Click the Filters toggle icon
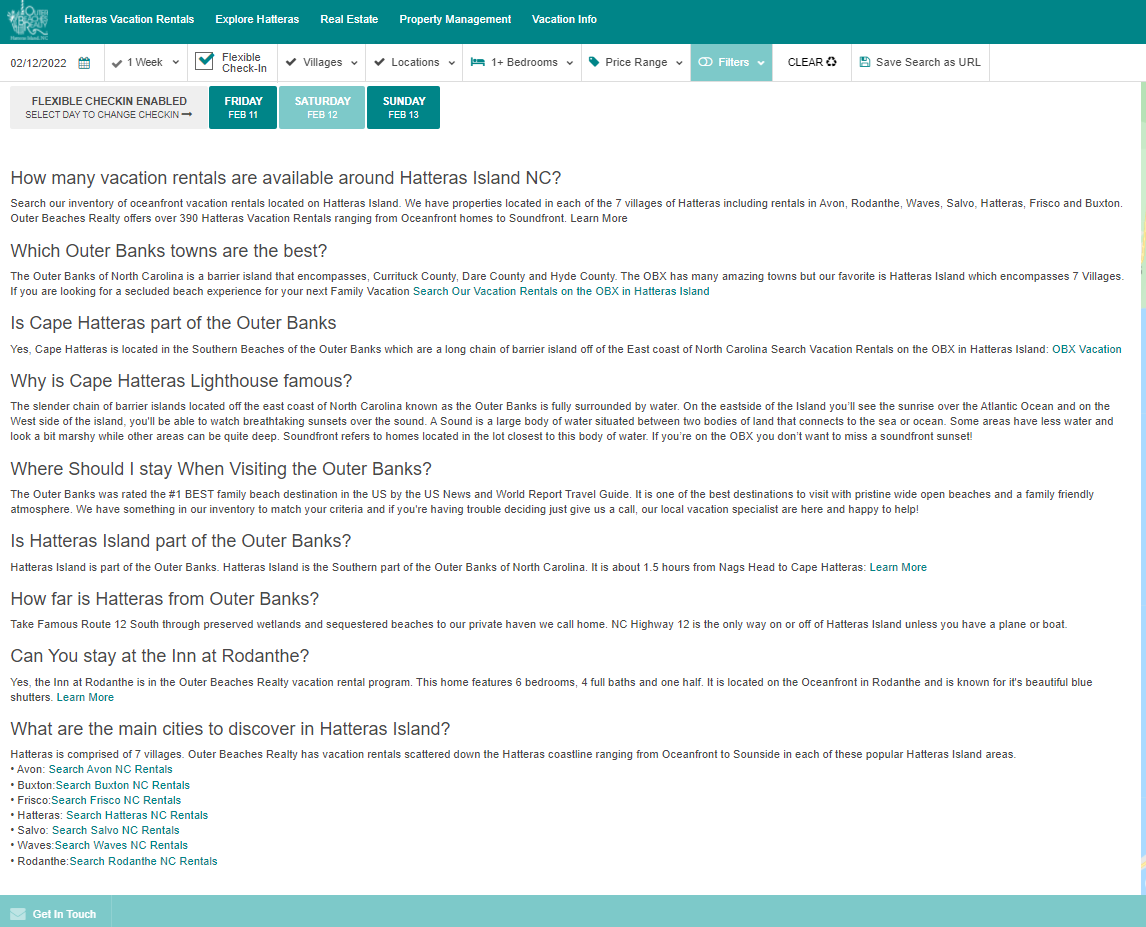The width and height of the screenshot is (1146, 927). pos(705,62)
